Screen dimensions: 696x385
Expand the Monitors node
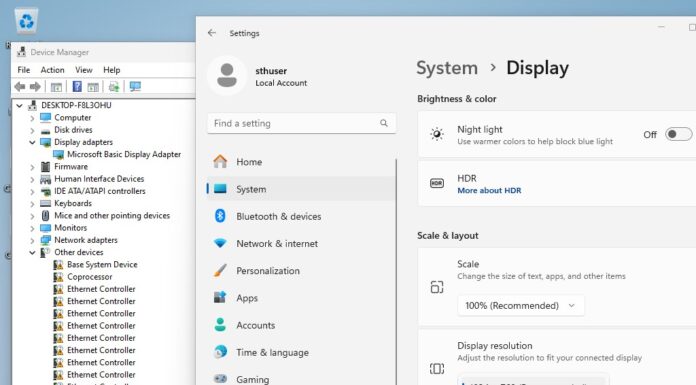(32, 228)
